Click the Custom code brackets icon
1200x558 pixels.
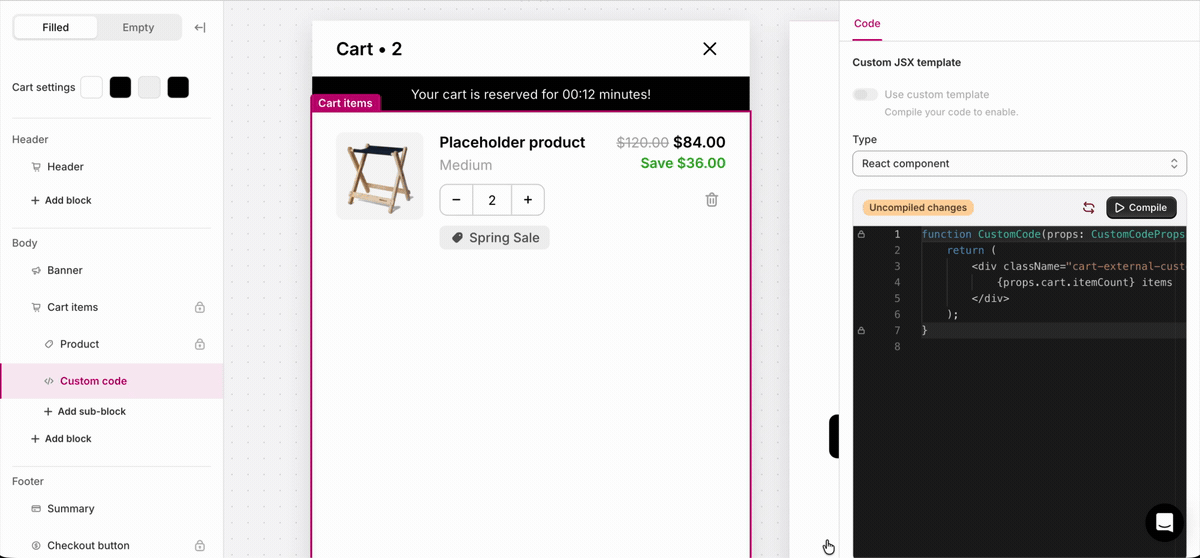click(x=49, y=381)
